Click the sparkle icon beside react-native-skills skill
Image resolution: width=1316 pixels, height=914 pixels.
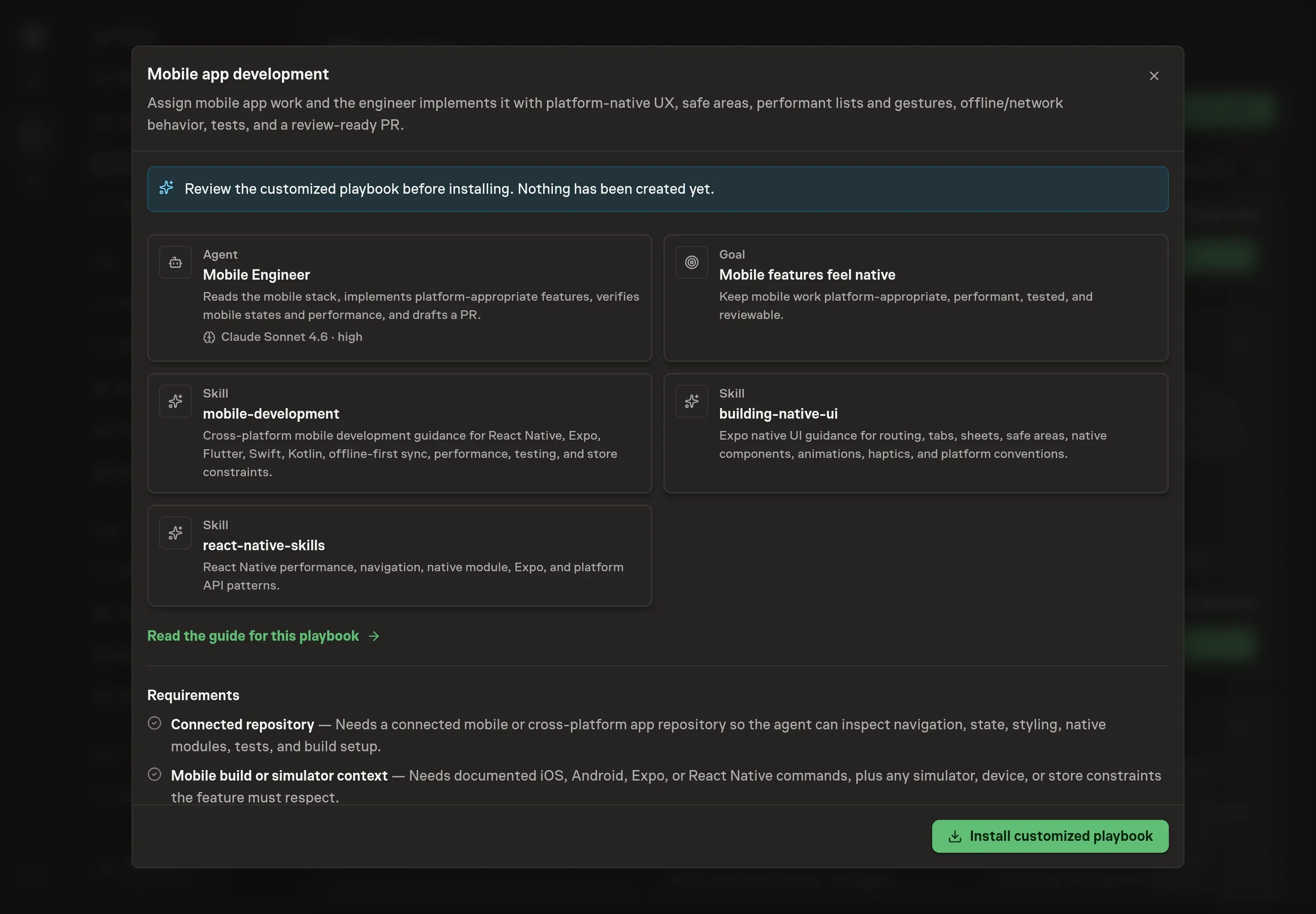point(175,532)
